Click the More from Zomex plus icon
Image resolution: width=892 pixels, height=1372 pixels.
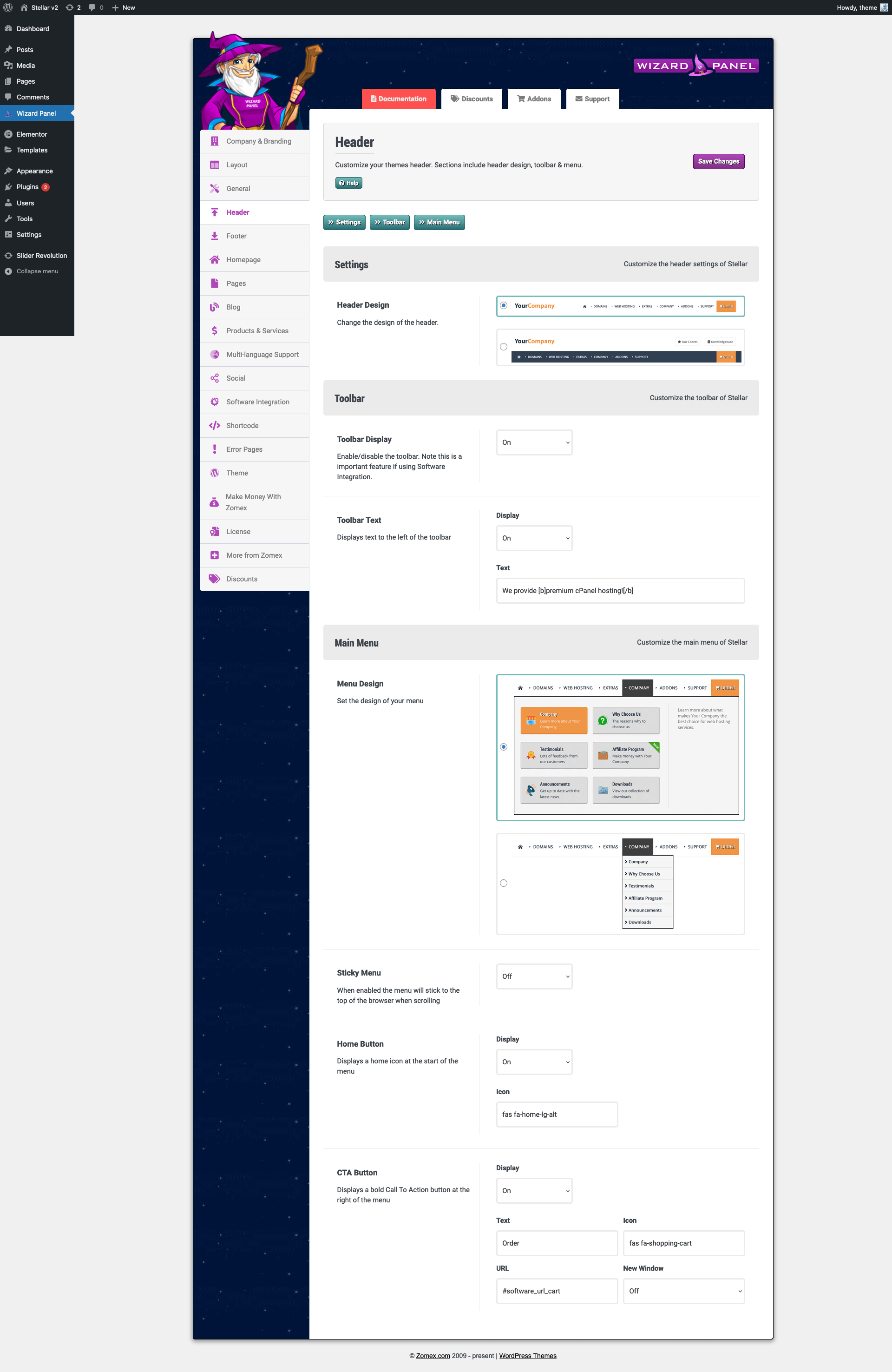tap(214, 555)
